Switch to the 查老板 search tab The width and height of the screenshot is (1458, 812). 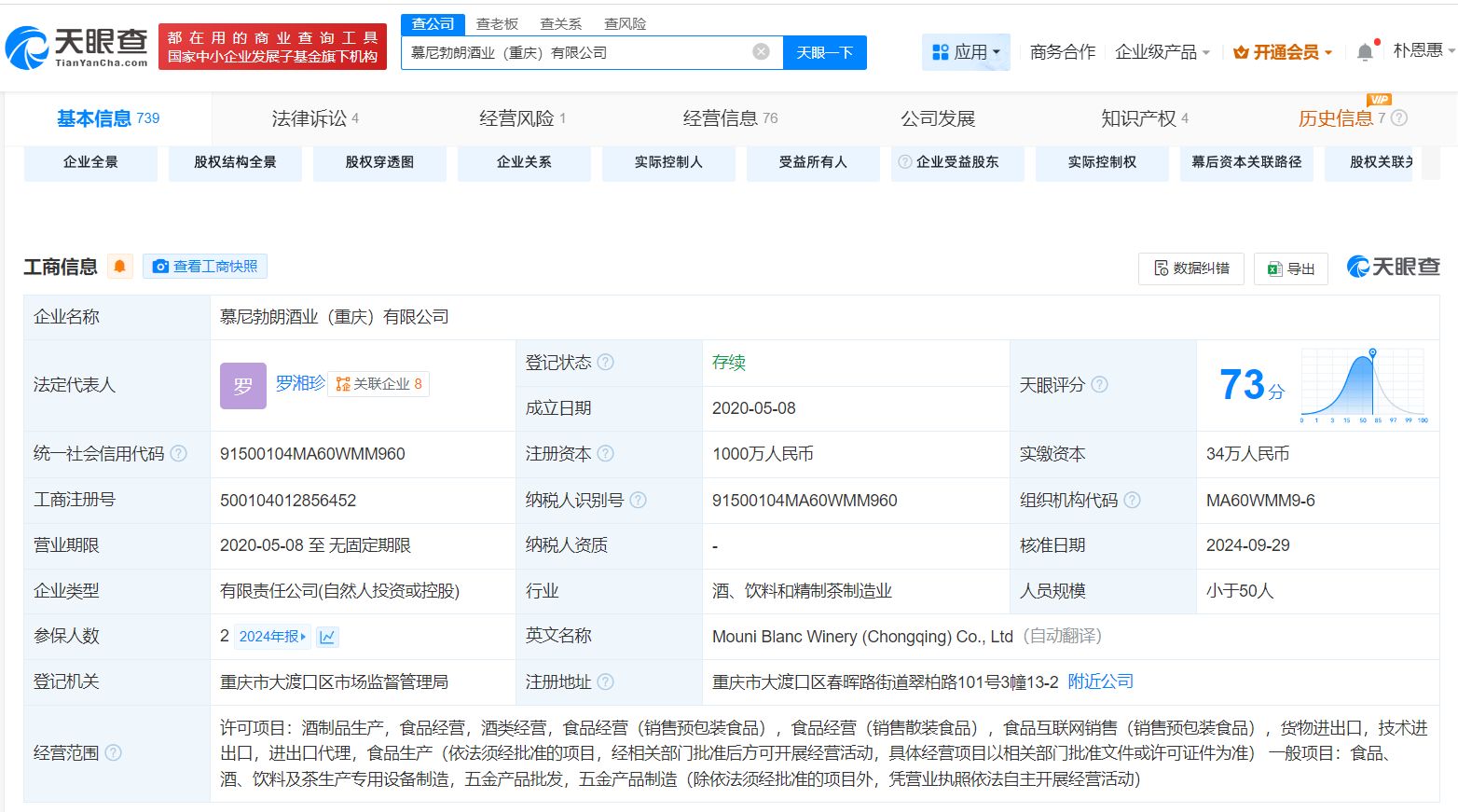click(497, 24)
